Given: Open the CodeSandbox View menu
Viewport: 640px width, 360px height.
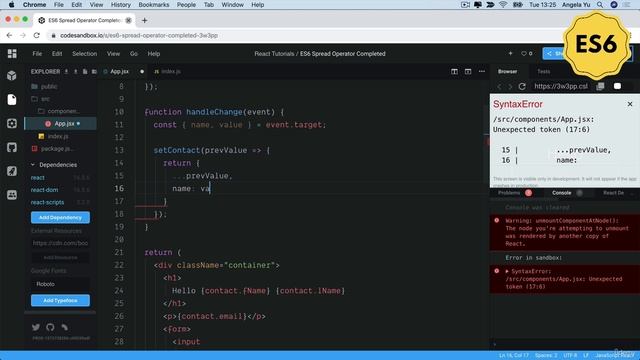Looking at the screenshot, I should pyautogui.click(x=113, y=53).
